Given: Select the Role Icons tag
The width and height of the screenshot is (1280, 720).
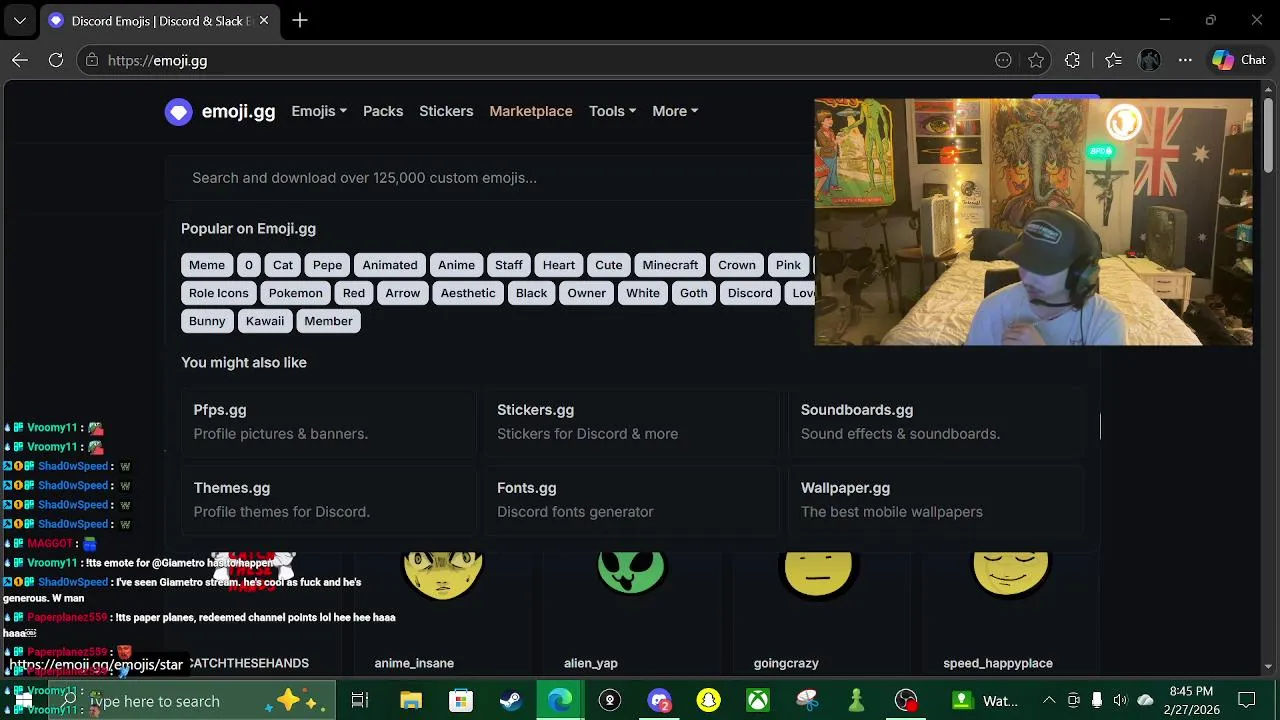Looking at the screenshot, I should pos(218,293).
